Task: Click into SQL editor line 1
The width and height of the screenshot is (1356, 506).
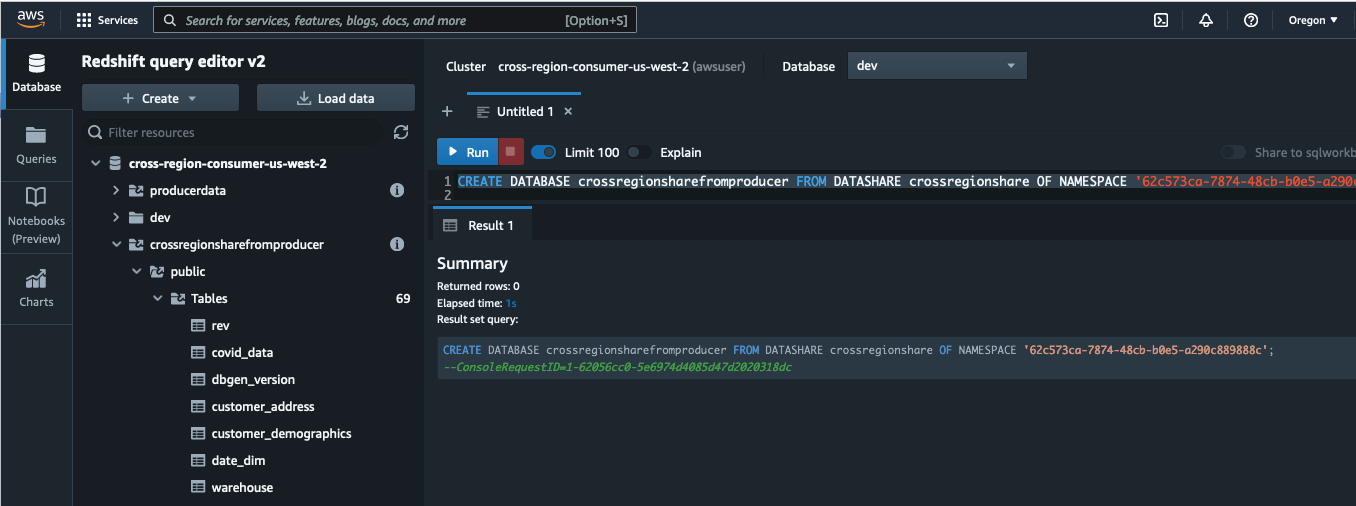Action: [905, 181]
